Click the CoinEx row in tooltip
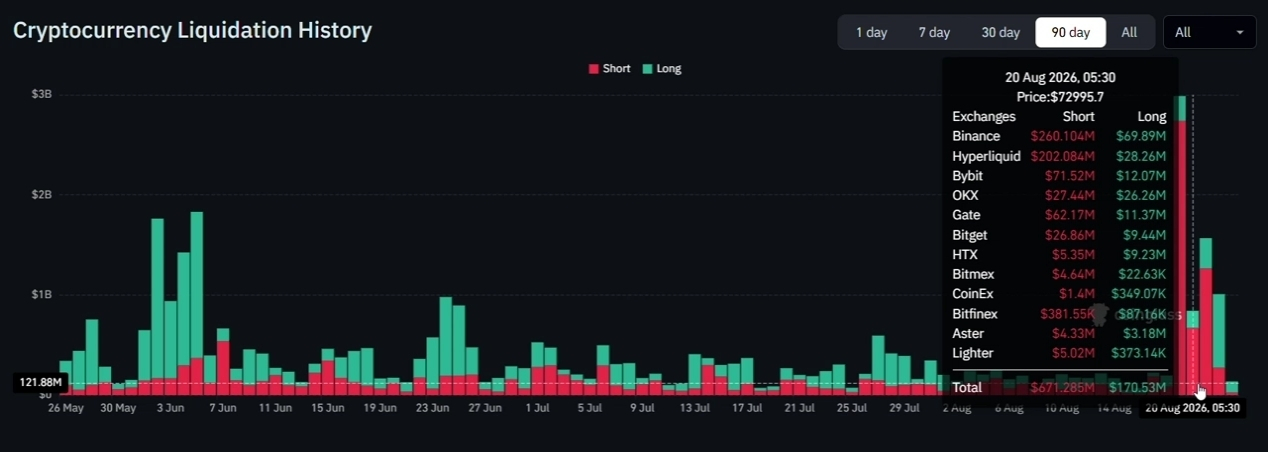Viewport: 1268px width, 452px height. [x=1059, y=294]
